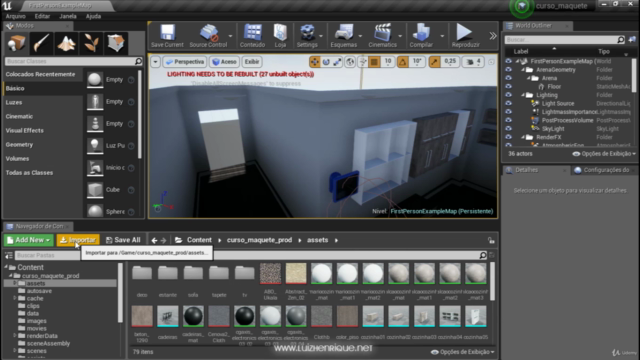The image size is (640, 360).
Task: Select the Landscape mode icon
Action: pos(66,43)
